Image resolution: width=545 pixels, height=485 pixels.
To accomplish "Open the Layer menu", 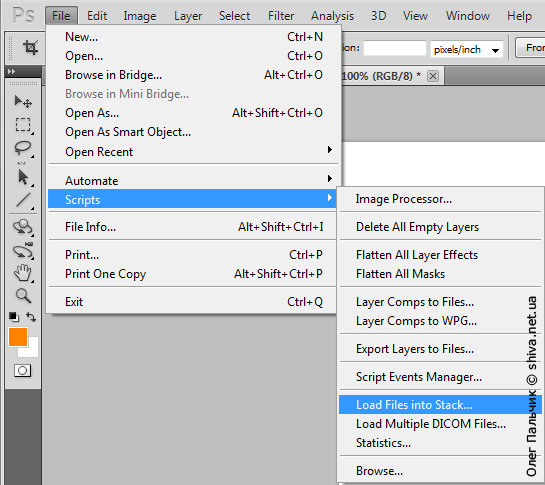I will pyautogui.click(x=188, y=16).
